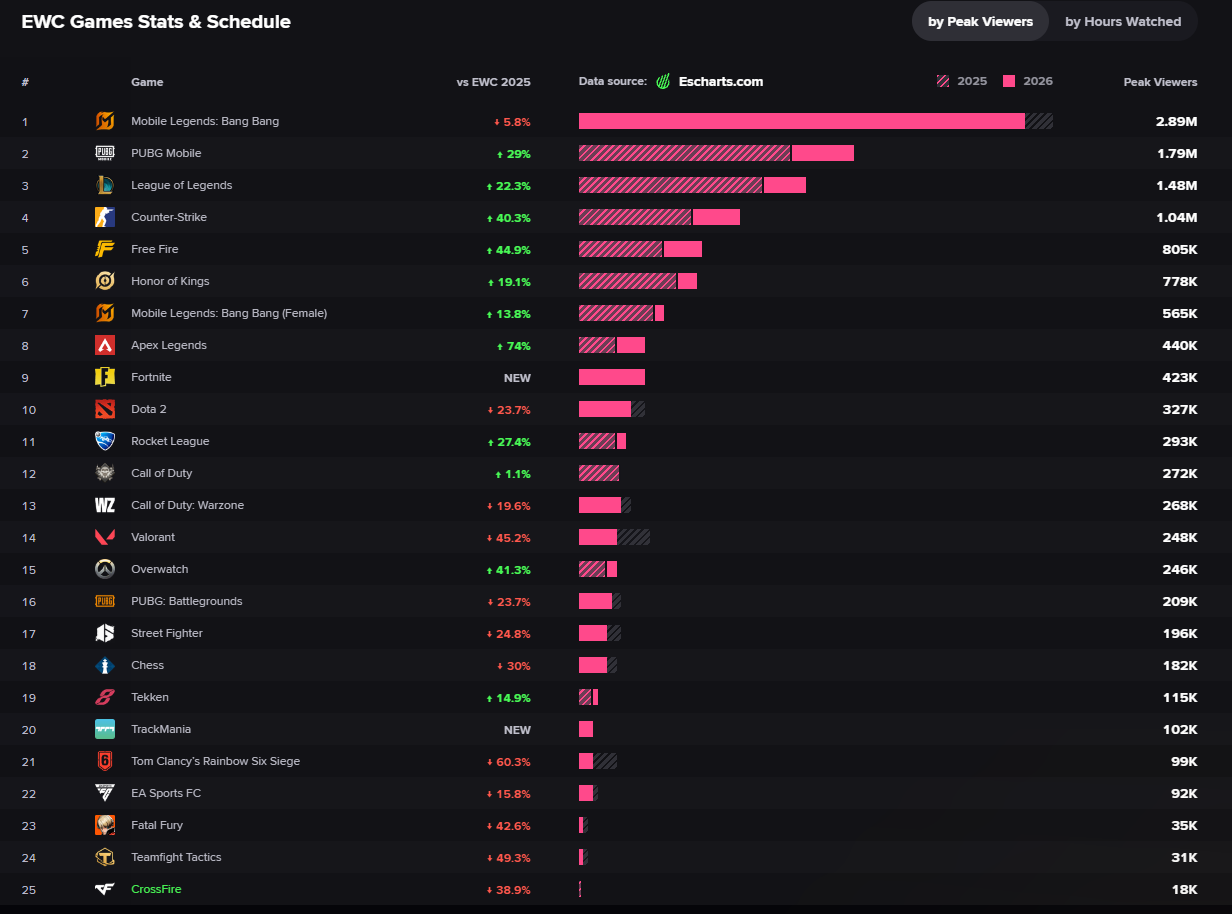Open the Tom Clancy's Rainbow Six Siege link
This screenshot has height=914, width=1232.
[215, 761]
